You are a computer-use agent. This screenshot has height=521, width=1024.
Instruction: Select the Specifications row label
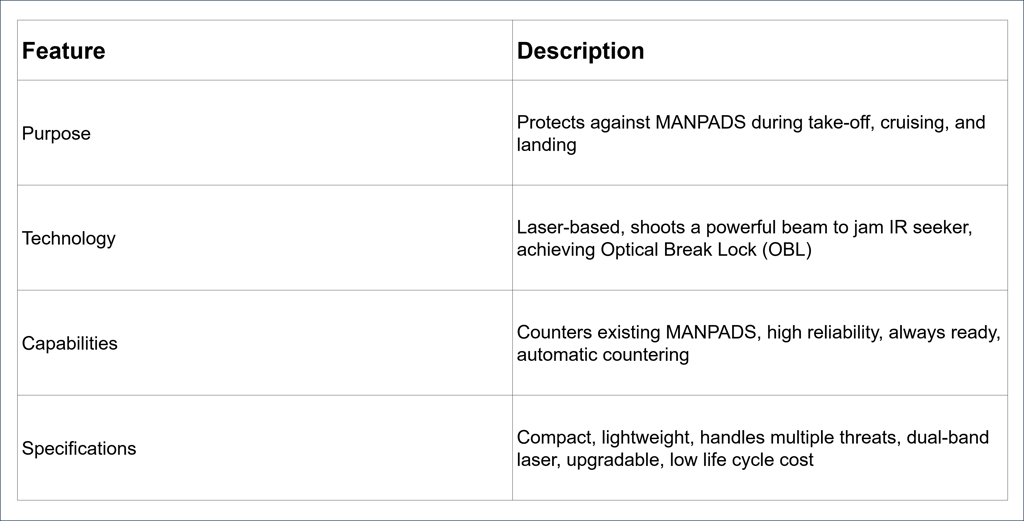coord(79,449)
